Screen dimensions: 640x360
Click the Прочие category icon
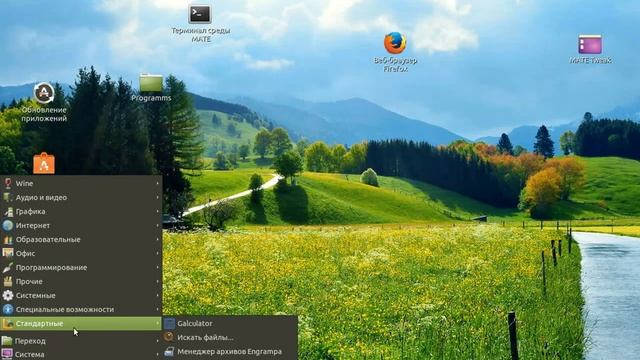click(x=8, y=282)
